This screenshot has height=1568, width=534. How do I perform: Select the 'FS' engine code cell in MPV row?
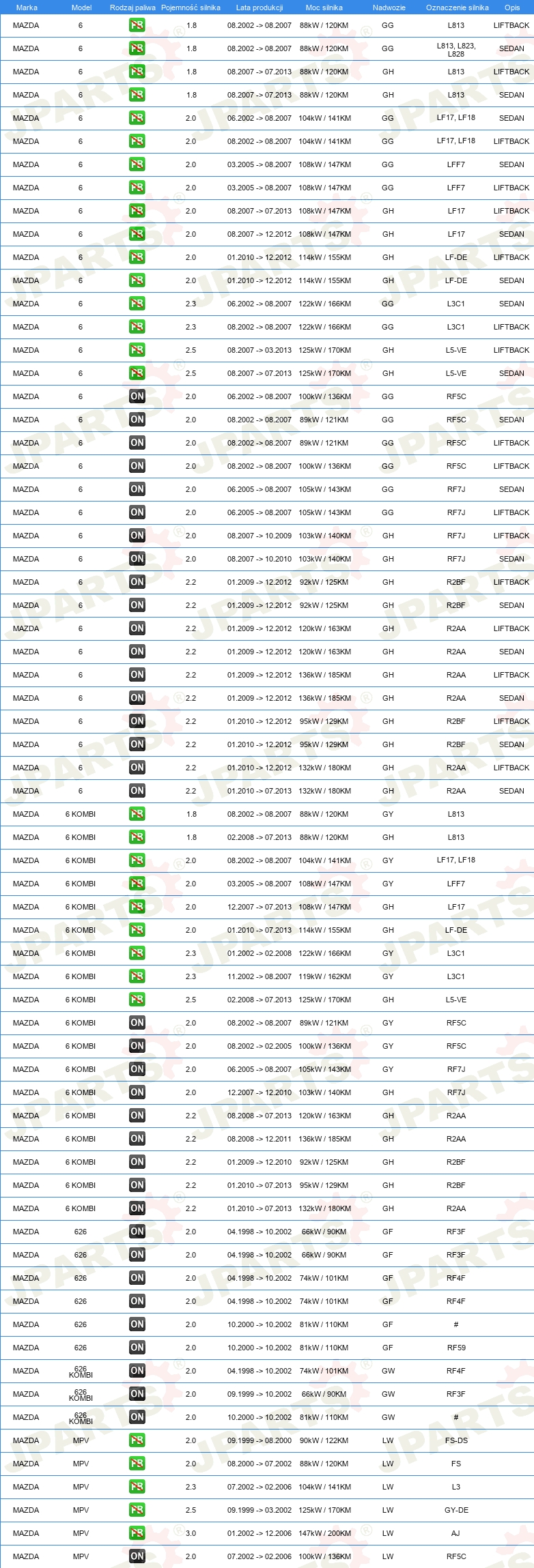tap(456, 1464)
